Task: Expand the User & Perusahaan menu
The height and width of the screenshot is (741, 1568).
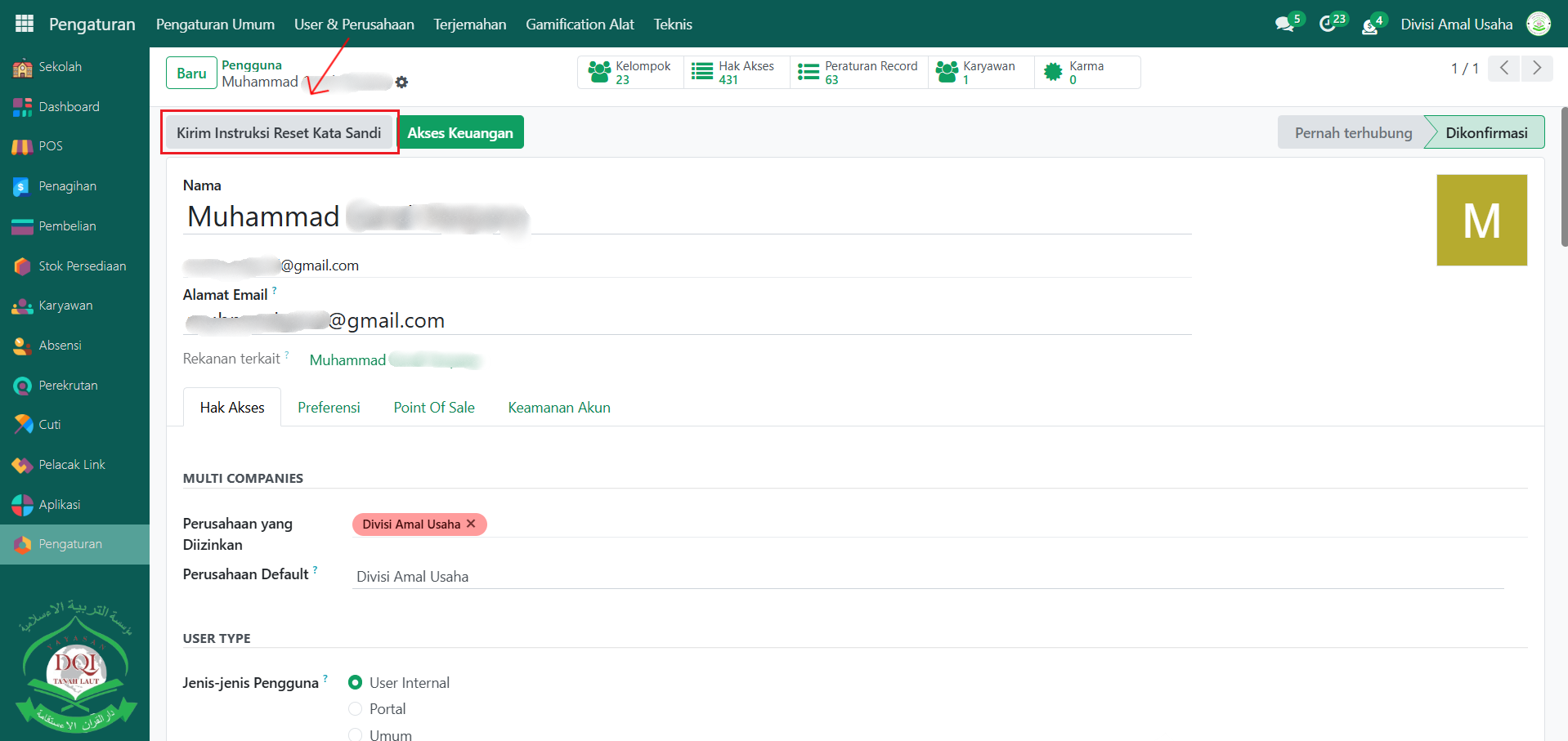Action: (354, 25)
